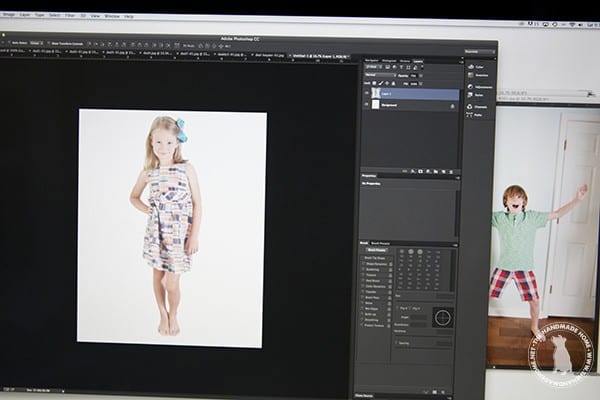Click the Shape layer filter icon
This screenshot has height=400, width=600.
pyautogui.click(x=408, y=67)
